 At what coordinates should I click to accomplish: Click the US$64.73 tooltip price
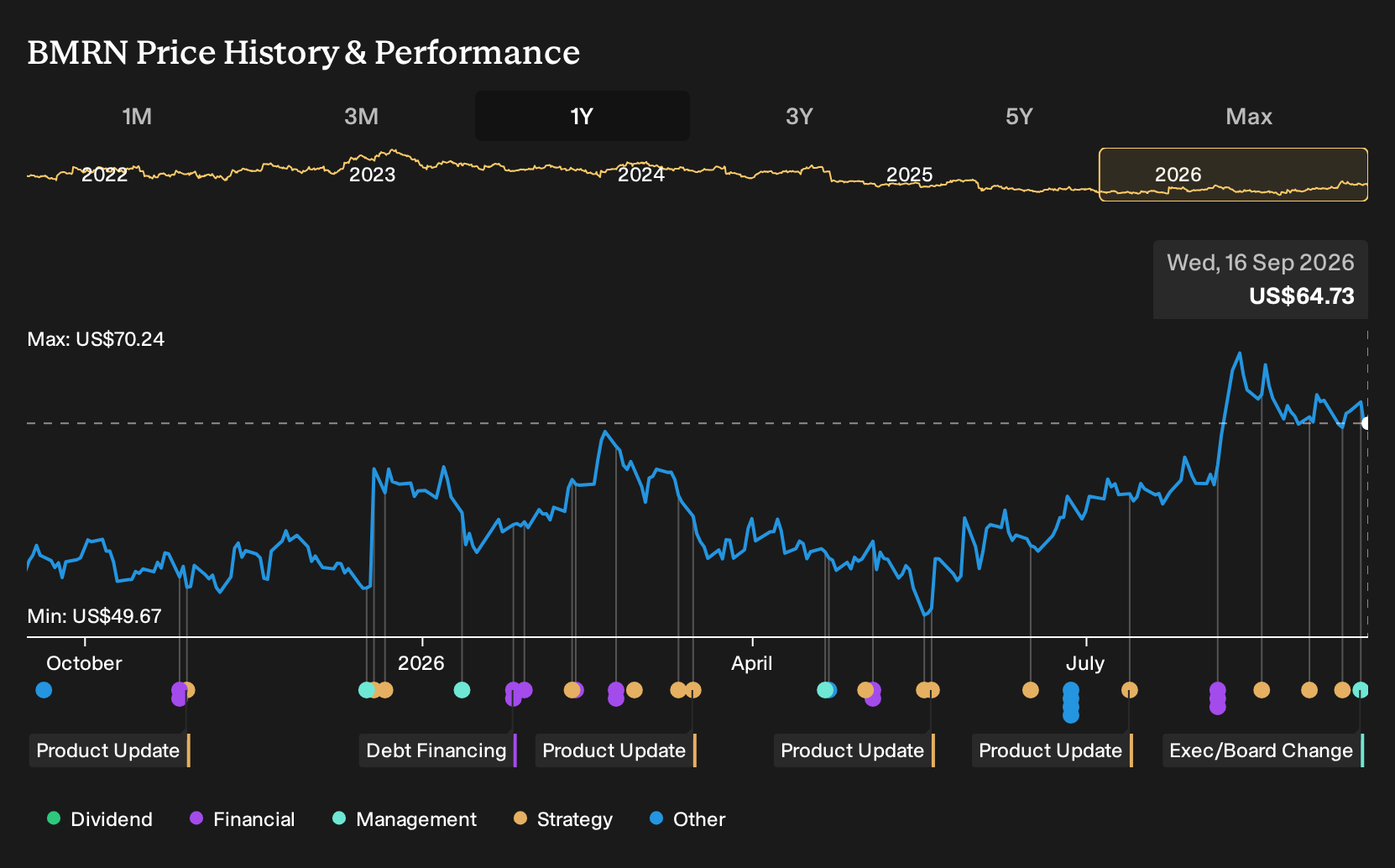1302,296
